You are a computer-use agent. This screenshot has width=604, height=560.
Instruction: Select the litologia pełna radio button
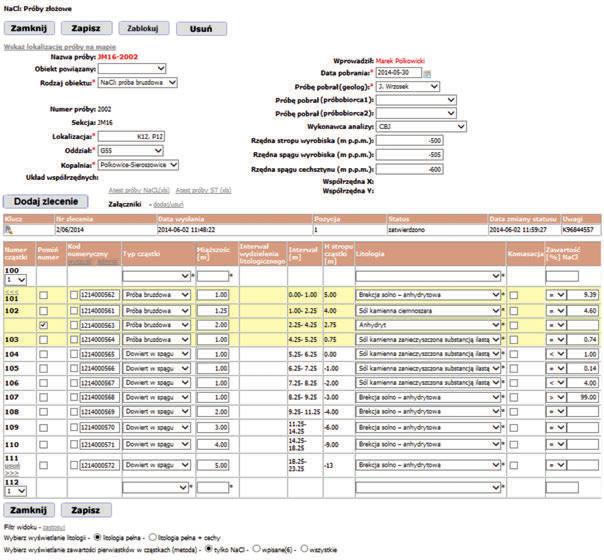(97, 537)
